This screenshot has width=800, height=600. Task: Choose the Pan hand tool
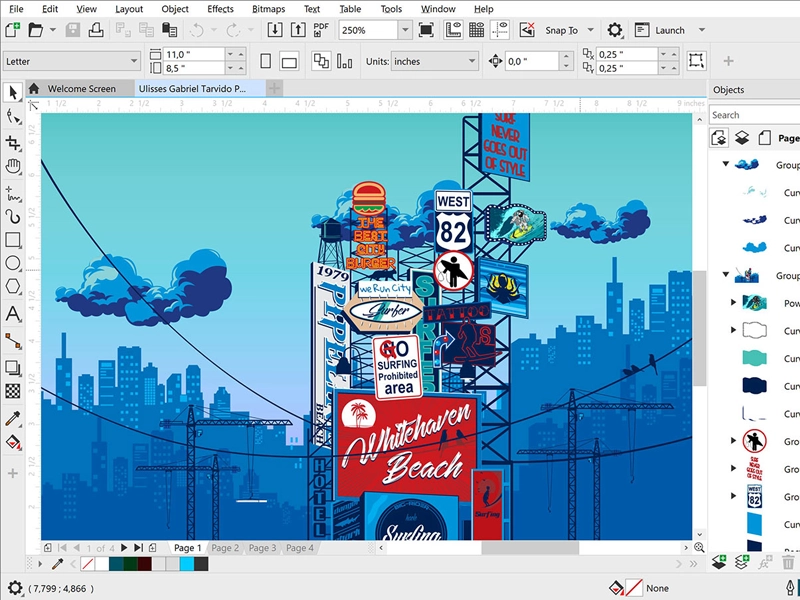coord(13,166)
